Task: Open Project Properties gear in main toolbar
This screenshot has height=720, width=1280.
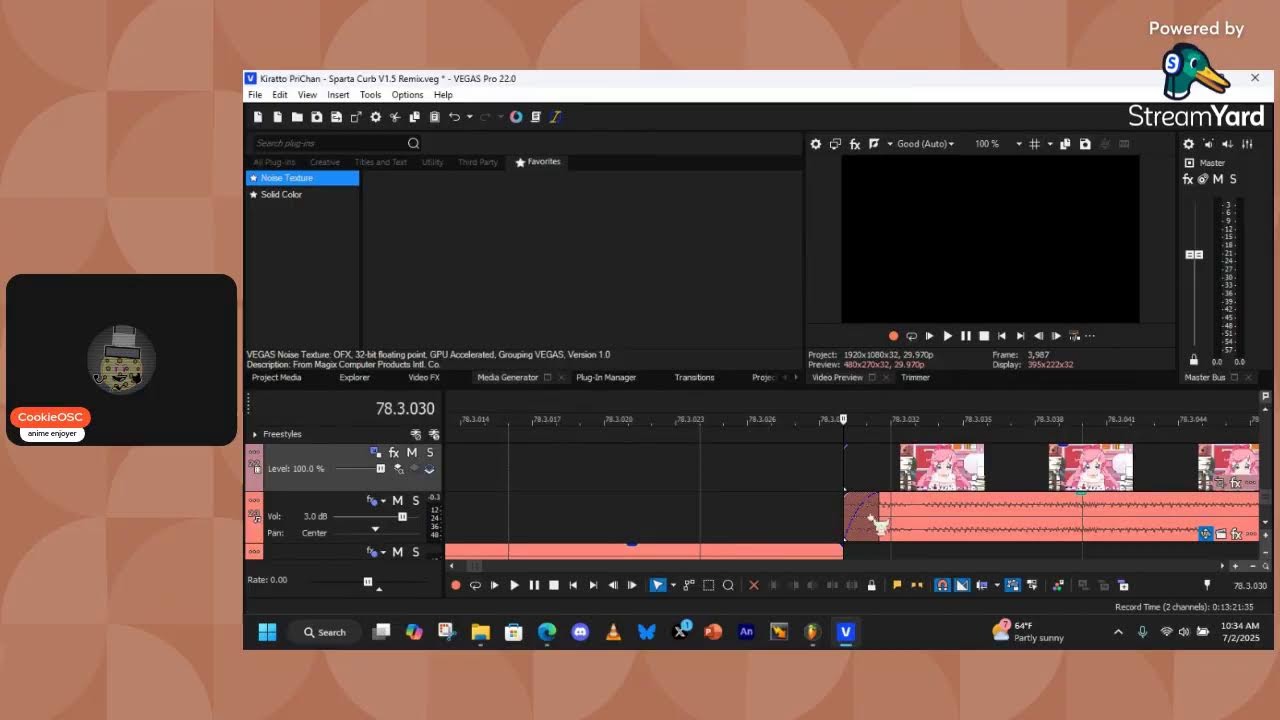Action: point(376,117)
